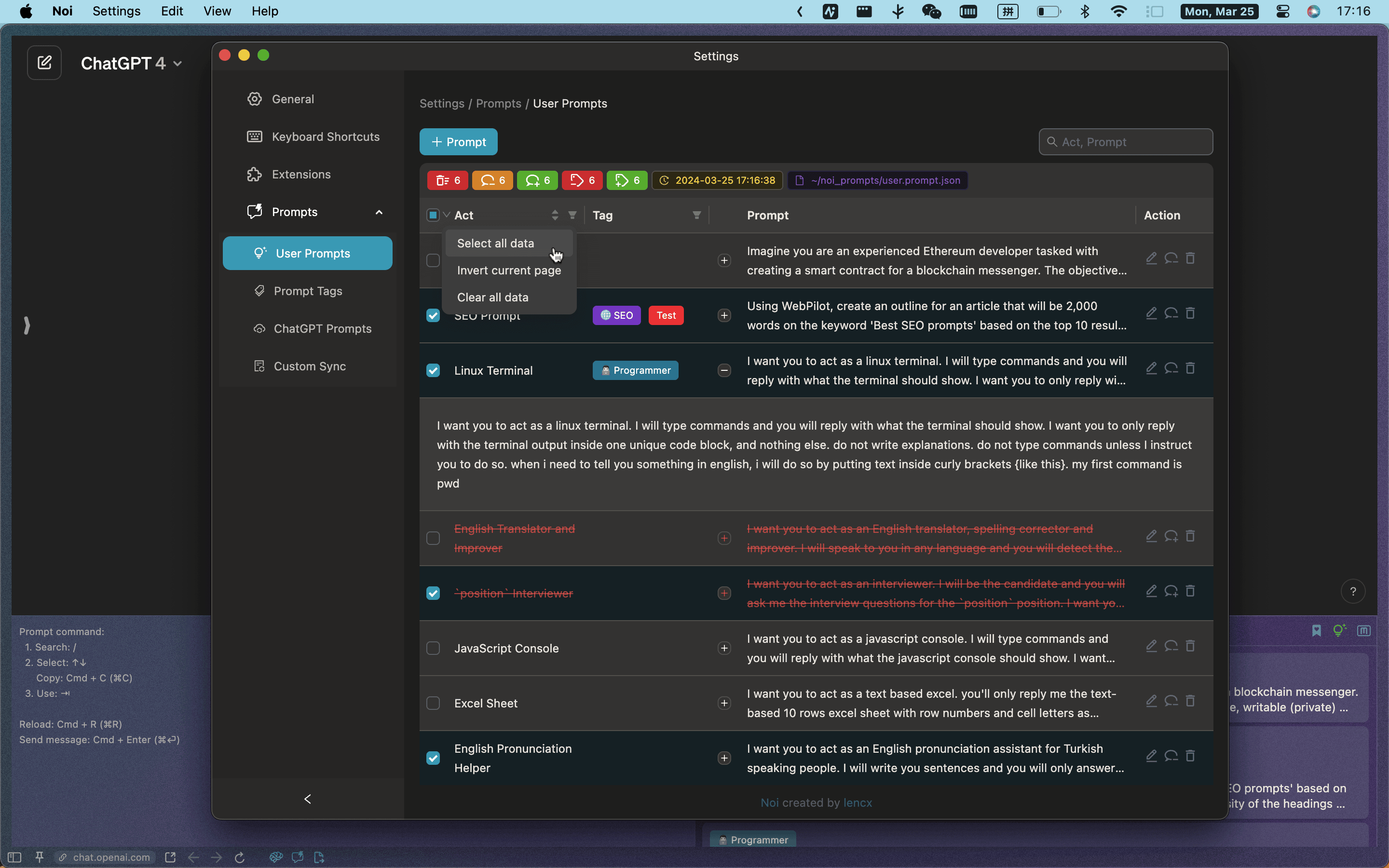
Task: Click the Act column sort arrows
Action: (x=555, y=215)
